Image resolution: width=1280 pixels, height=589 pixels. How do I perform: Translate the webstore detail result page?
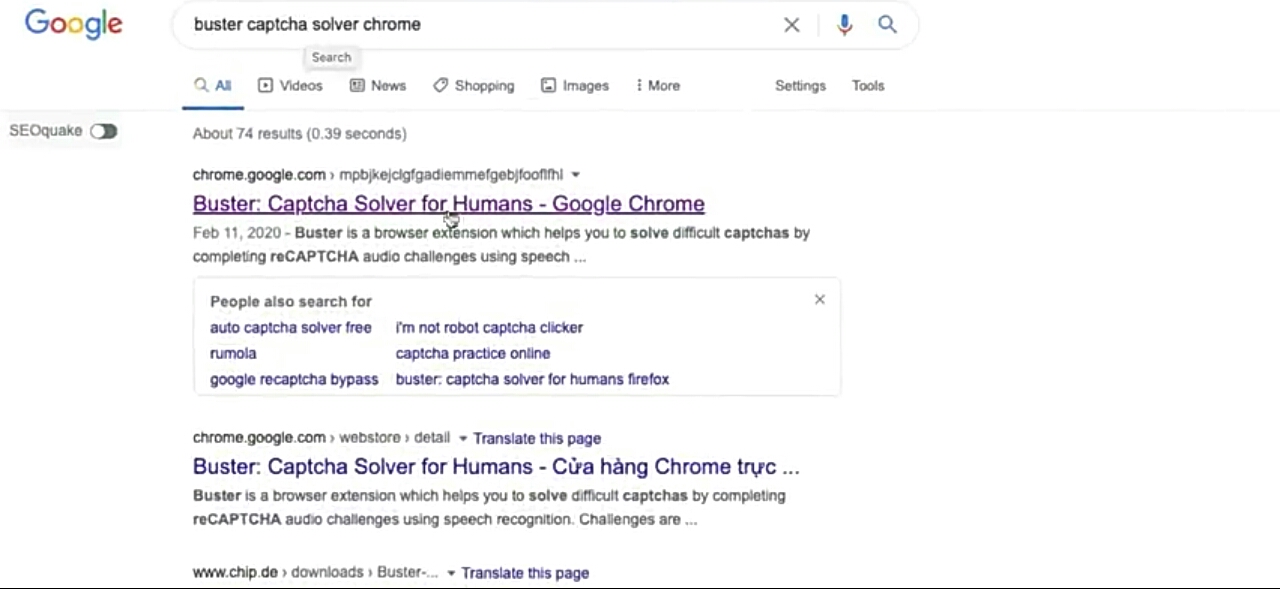pos(537,438)
